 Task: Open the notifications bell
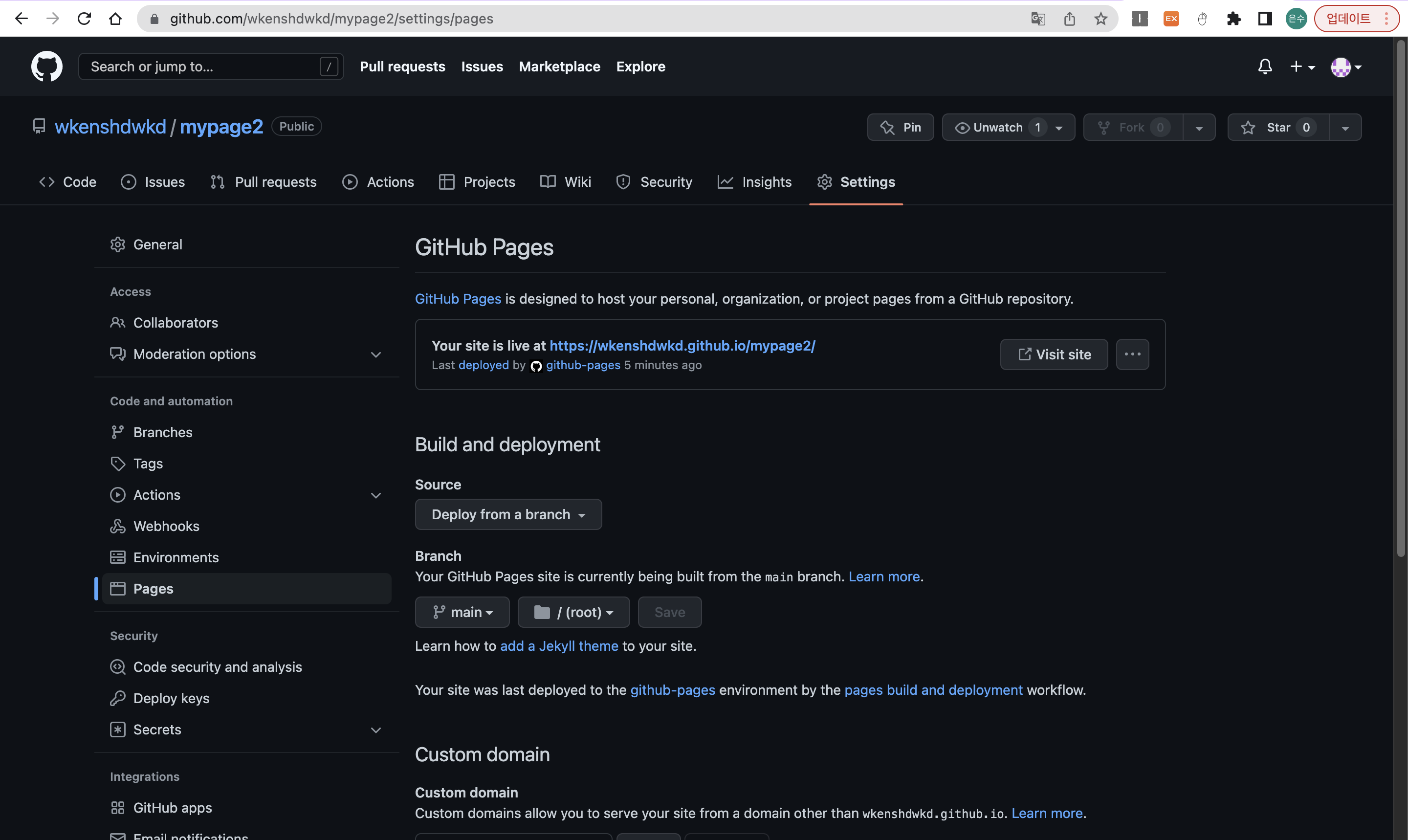coord(1265,67)
